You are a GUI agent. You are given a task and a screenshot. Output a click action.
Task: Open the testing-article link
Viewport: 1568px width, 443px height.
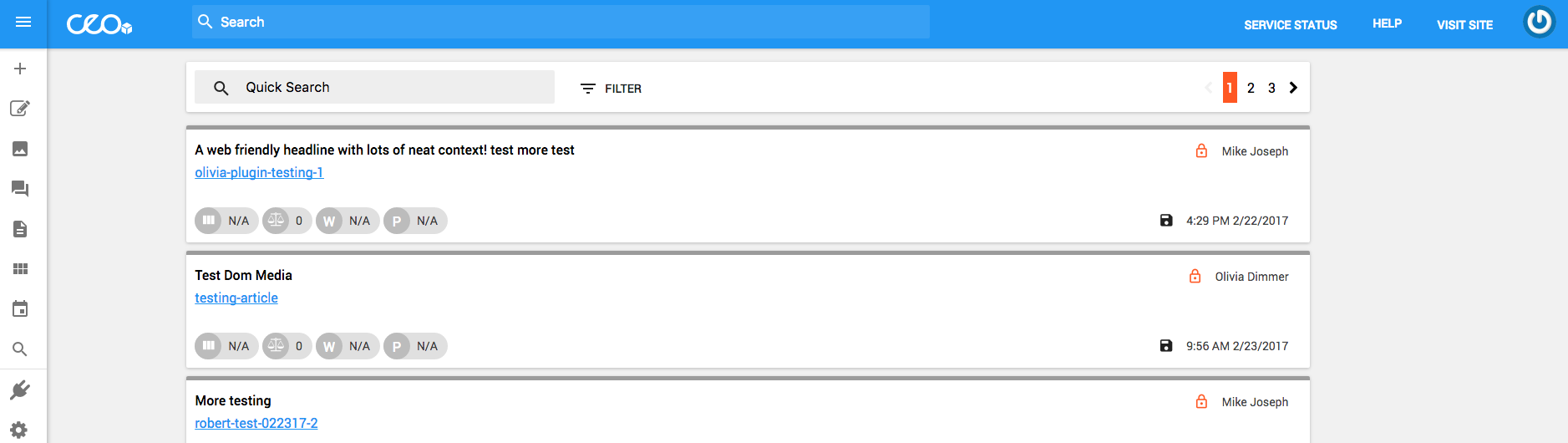tap(236, 298)
